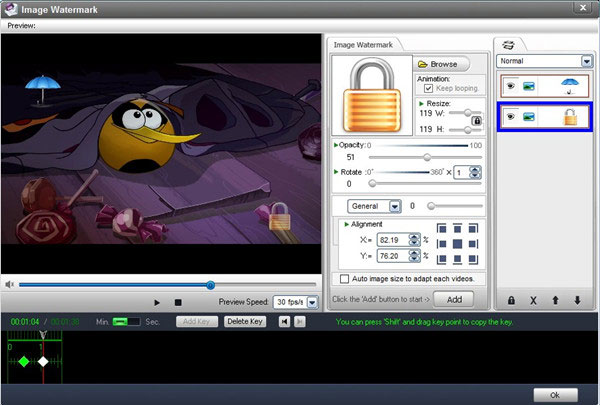The width and height of the screenshot is (600, 405).
Task: Click the rotate multiplier spinner arrows
Action: click(475, 172)
